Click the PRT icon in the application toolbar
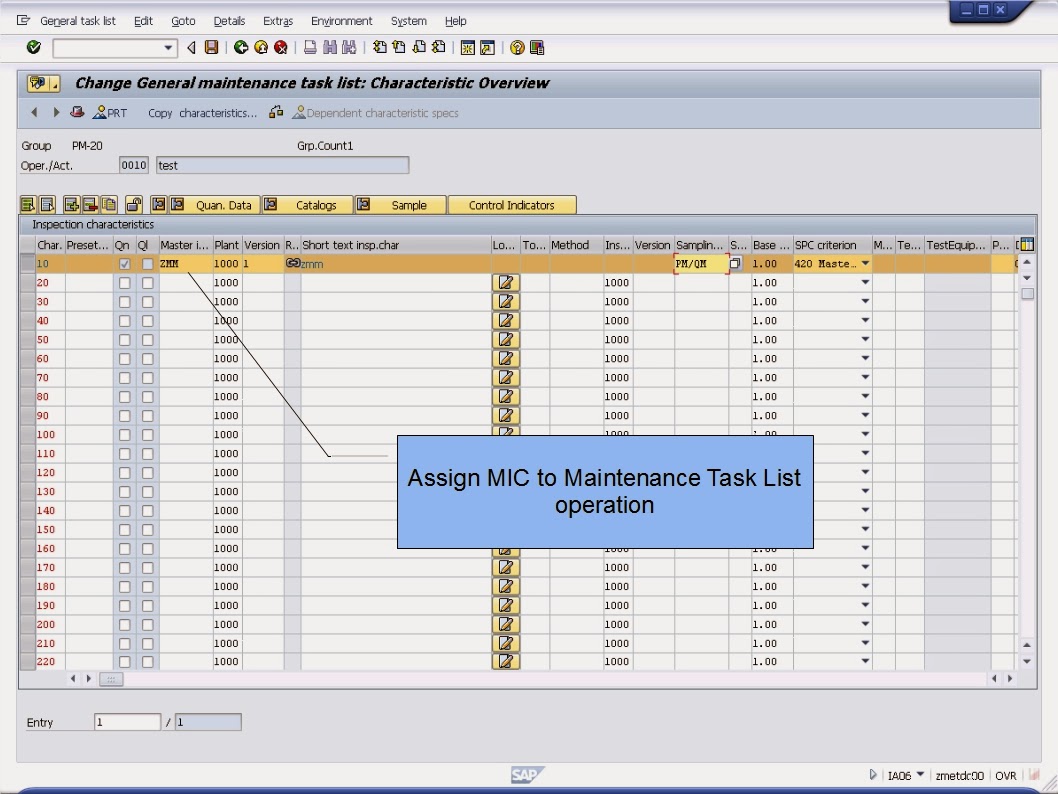Image resolution: width=1058 pixels, height=794 pixels. [110, 112]
